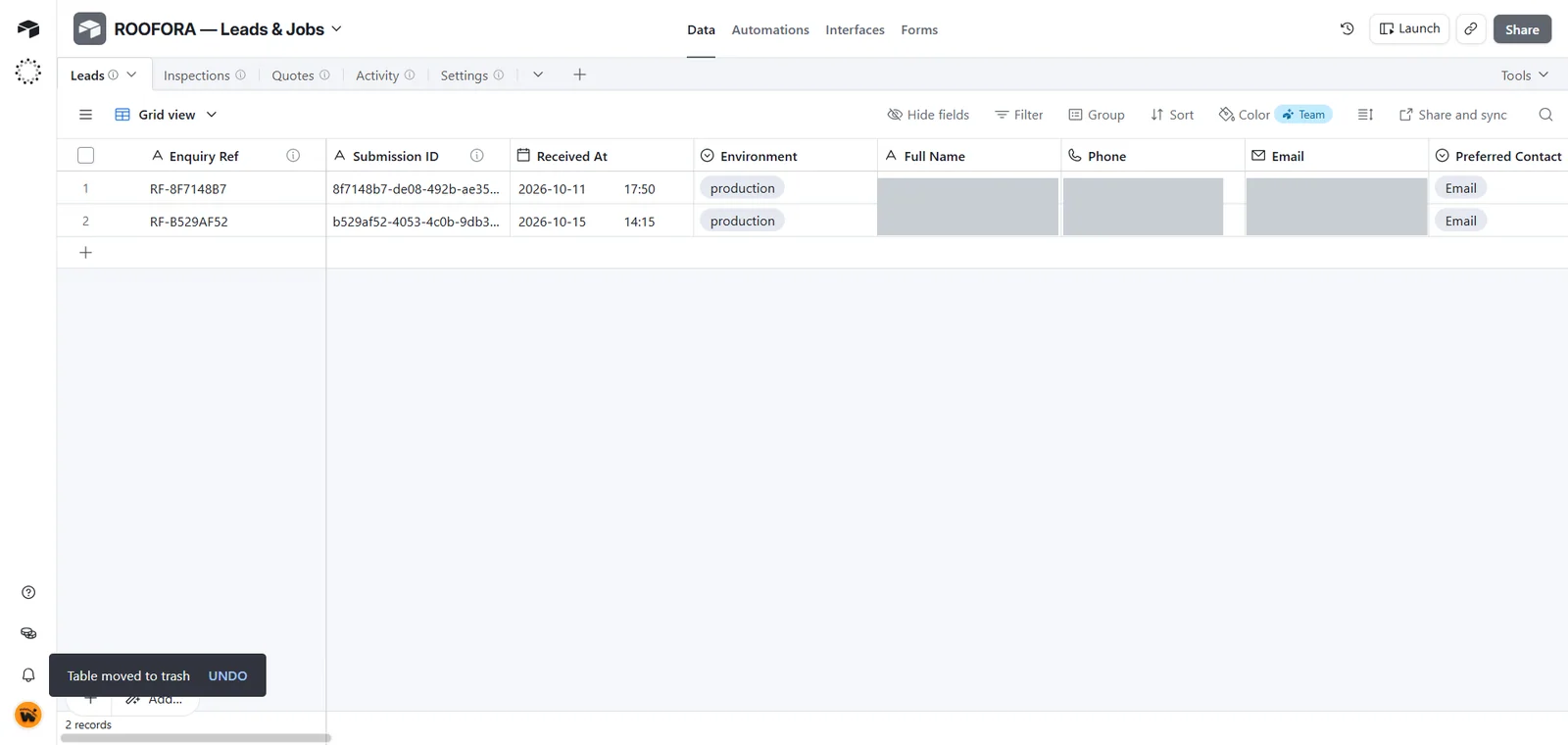Image resolution: width=1568 pixels, height=745 pixels.
Task: Open Environment dropdown cell for row 1
Action: (785, 188)
